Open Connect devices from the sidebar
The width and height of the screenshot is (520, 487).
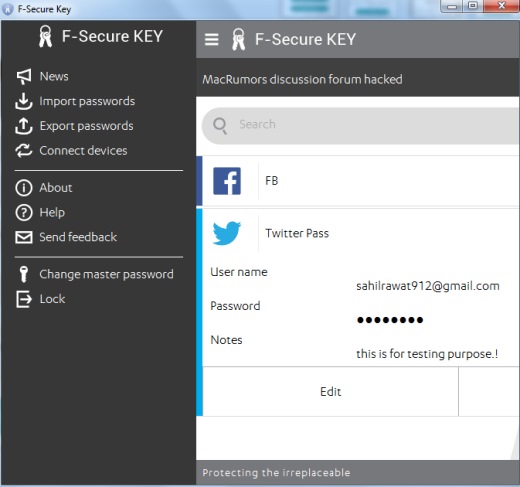(83, 151)
